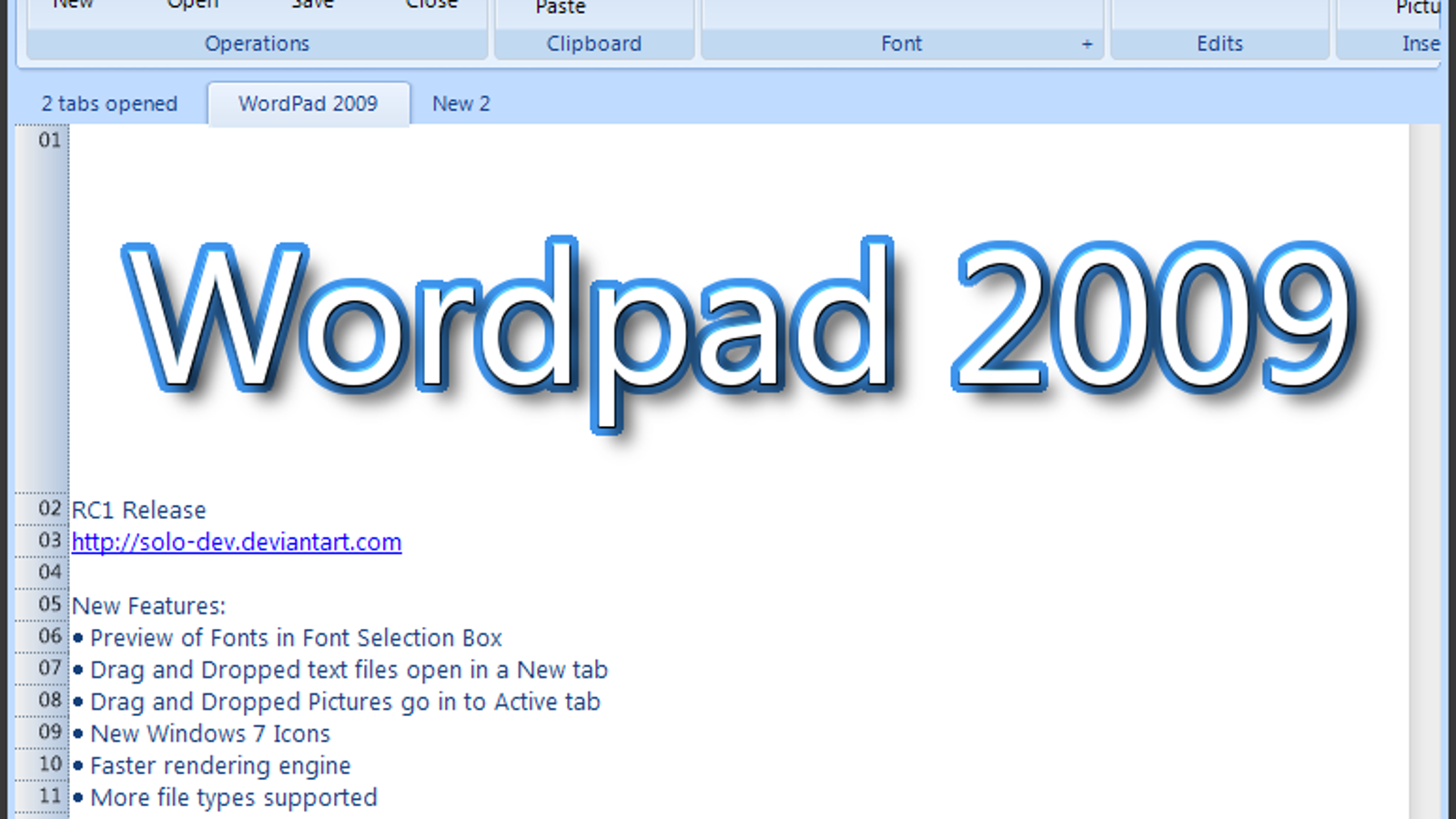Click line number 01 in the gutter
This screenshot has height=819, width=1456.
50,140
